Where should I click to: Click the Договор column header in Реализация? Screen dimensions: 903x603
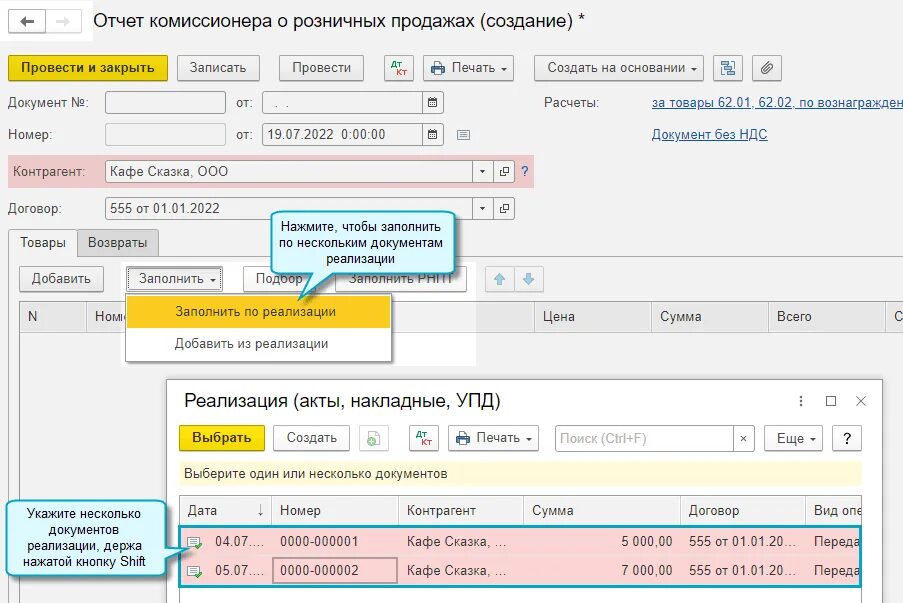pyautogui.click(x=742, y=510)
